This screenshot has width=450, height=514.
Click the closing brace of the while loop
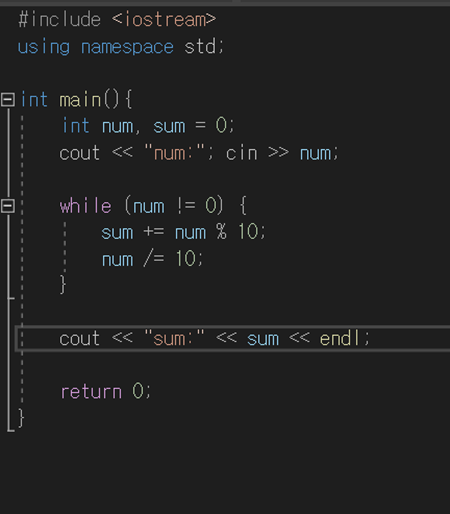click(x=63, y=284)
